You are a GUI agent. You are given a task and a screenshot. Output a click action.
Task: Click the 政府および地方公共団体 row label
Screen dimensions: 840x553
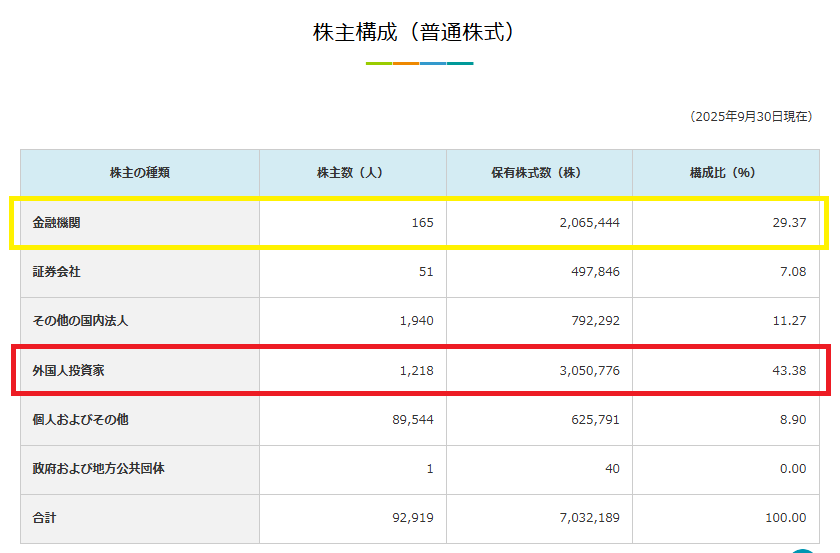pos(98,469)
